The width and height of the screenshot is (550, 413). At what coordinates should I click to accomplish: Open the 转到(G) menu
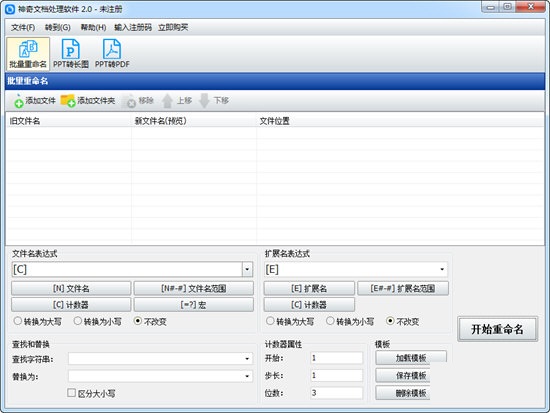pyautogui.click(x=58, y=27)
